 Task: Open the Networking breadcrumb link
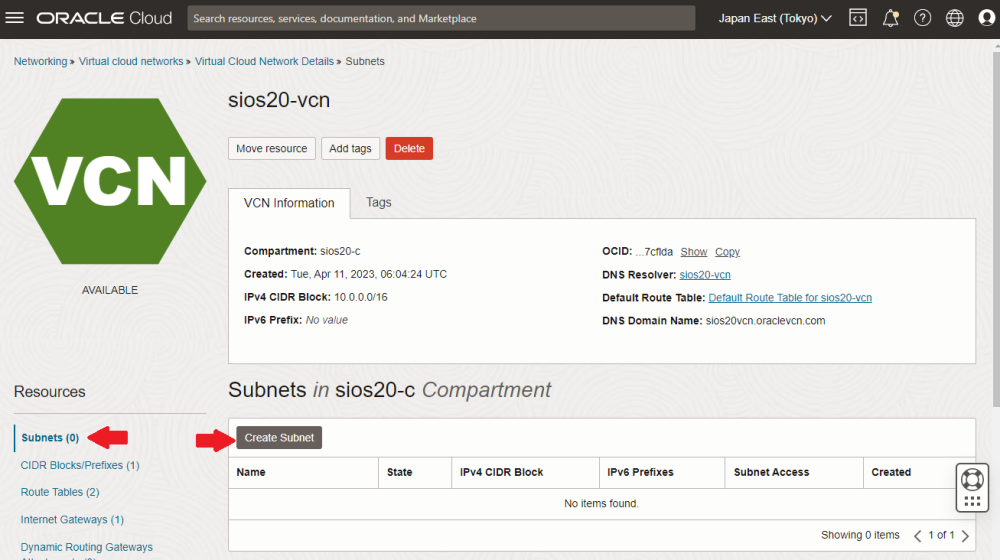pos(40,61)
